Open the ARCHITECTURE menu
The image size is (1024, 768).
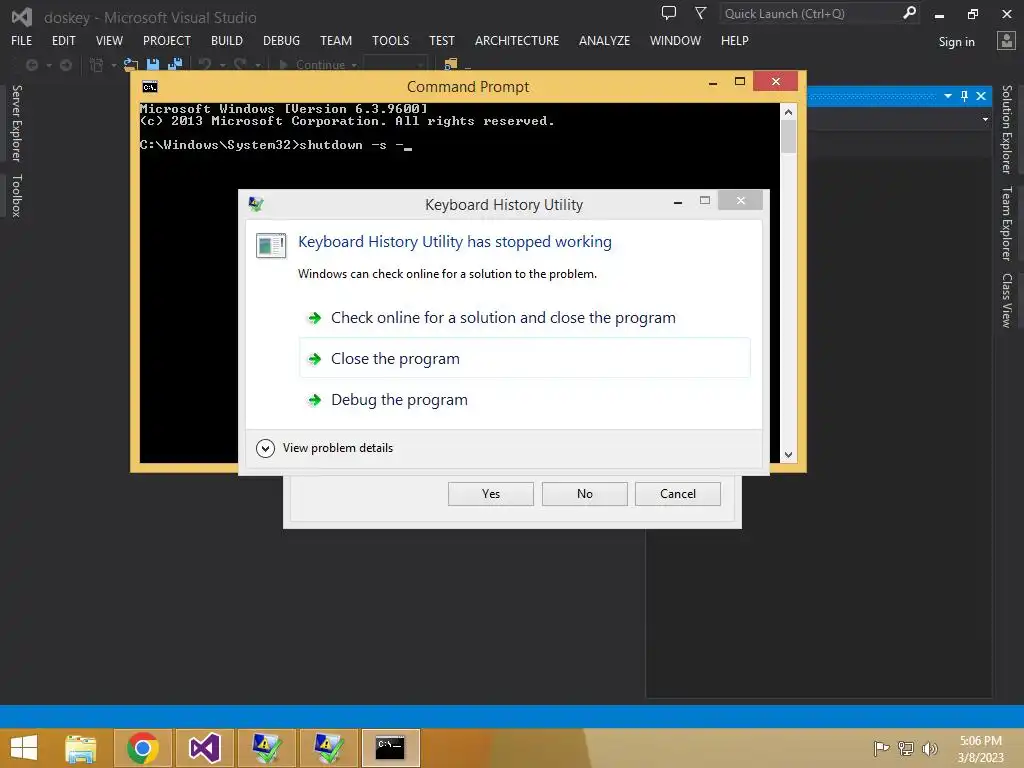[517, 40]
